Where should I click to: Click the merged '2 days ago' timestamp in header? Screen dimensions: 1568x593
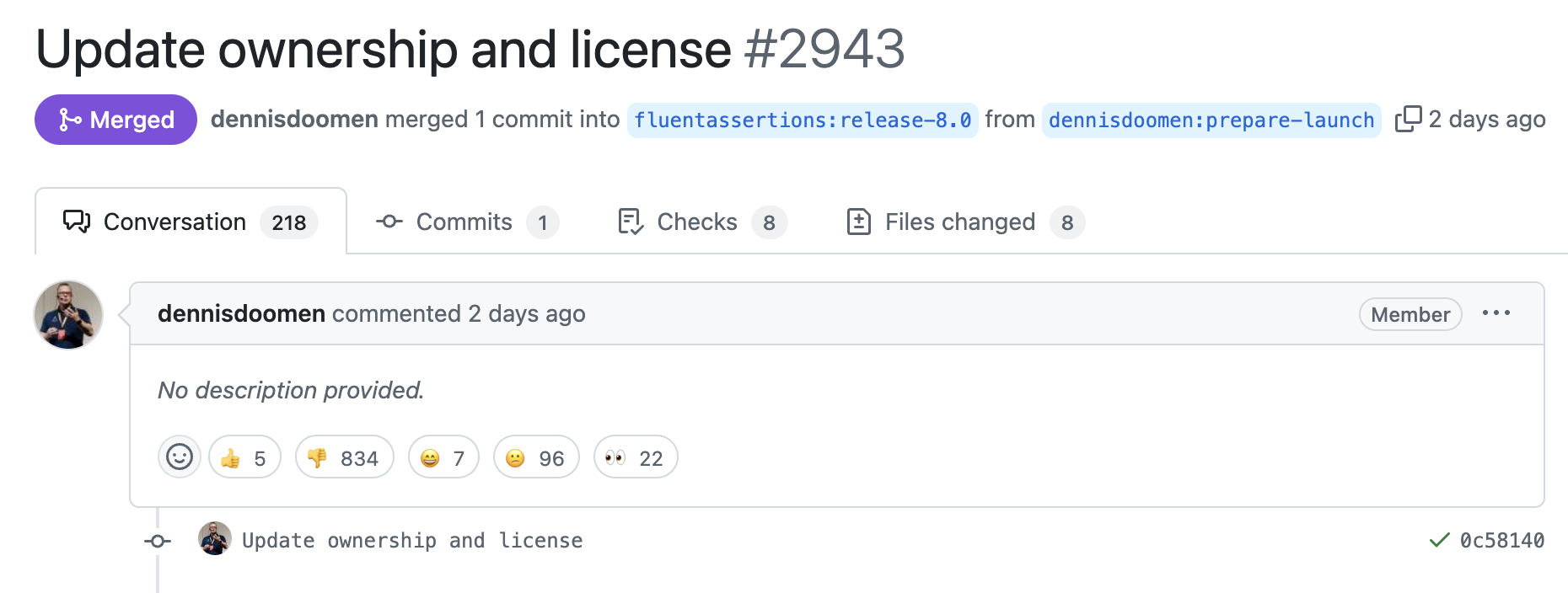coord(1487,119)
